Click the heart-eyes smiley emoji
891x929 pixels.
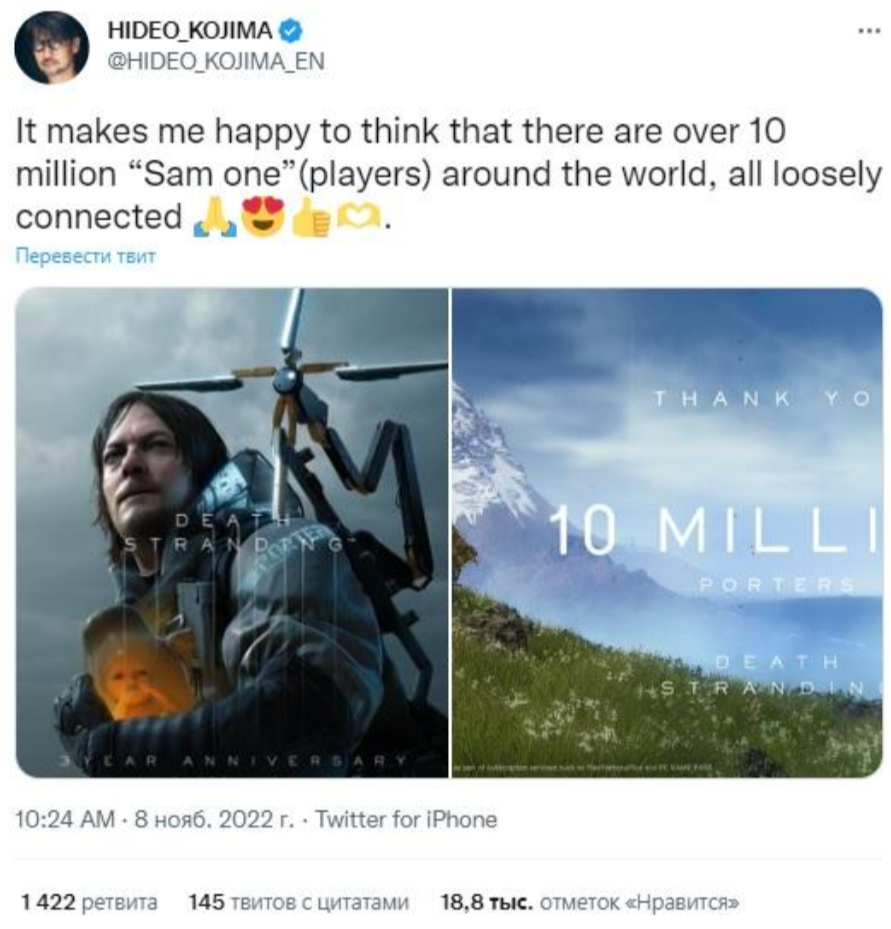(264, 218)
